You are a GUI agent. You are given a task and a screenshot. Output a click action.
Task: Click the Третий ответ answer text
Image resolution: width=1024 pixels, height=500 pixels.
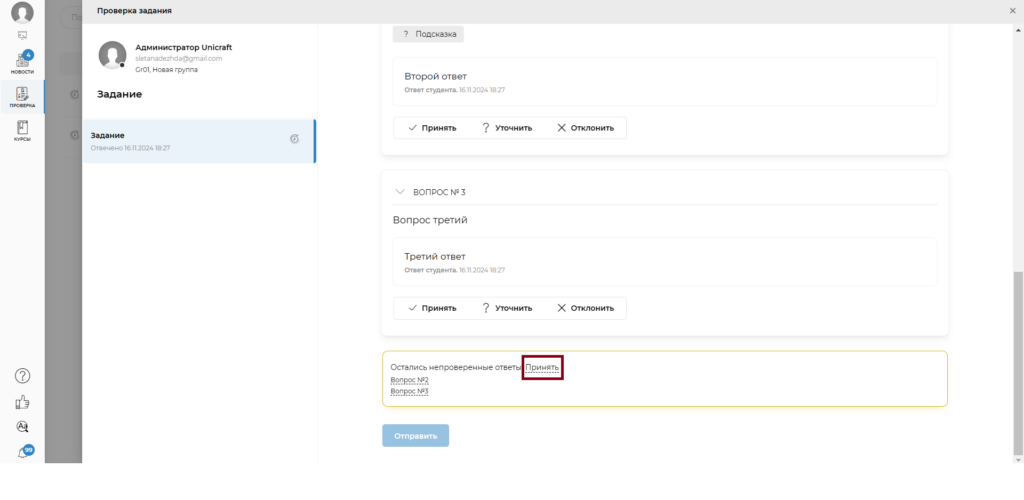[x=435, y=257]
